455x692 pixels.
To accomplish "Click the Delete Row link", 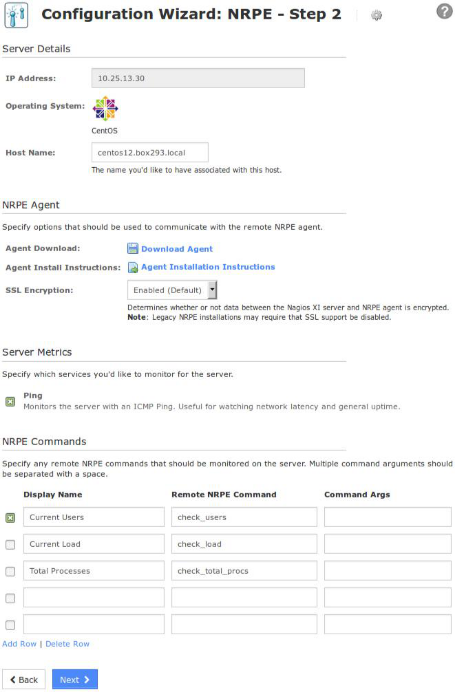I will pyautogui.click(x=68, y=644).
